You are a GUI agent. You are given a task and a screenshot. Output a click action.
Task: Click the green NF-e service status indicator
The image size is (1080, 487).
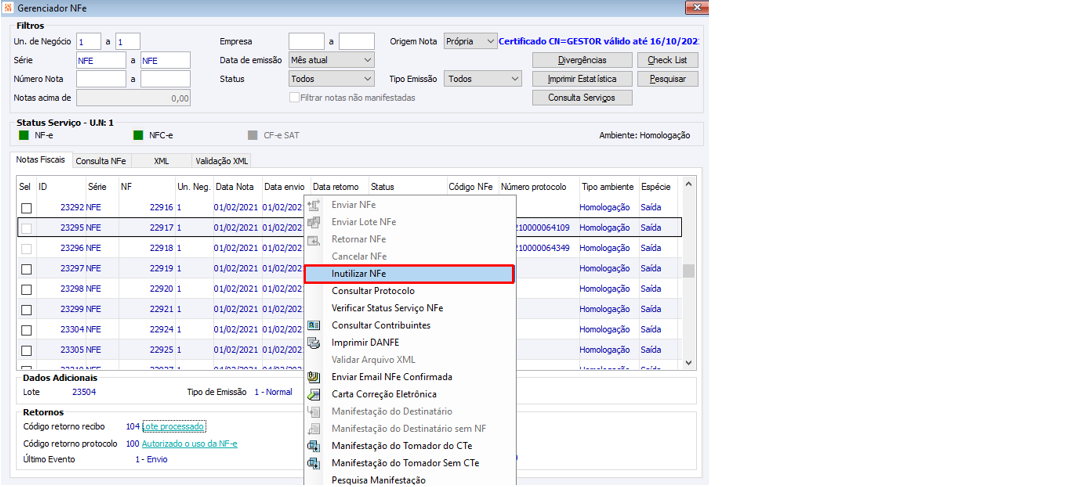click(23, 136)
